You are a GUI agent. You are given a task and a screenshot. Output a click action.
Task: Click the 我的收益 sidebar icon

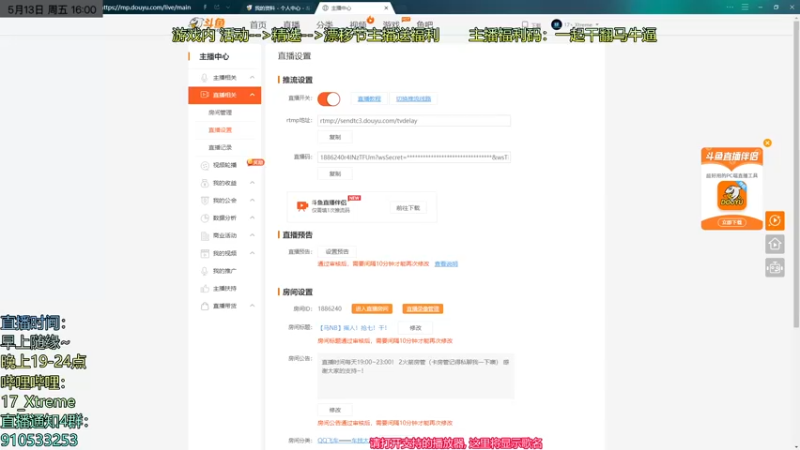[205, 183]
